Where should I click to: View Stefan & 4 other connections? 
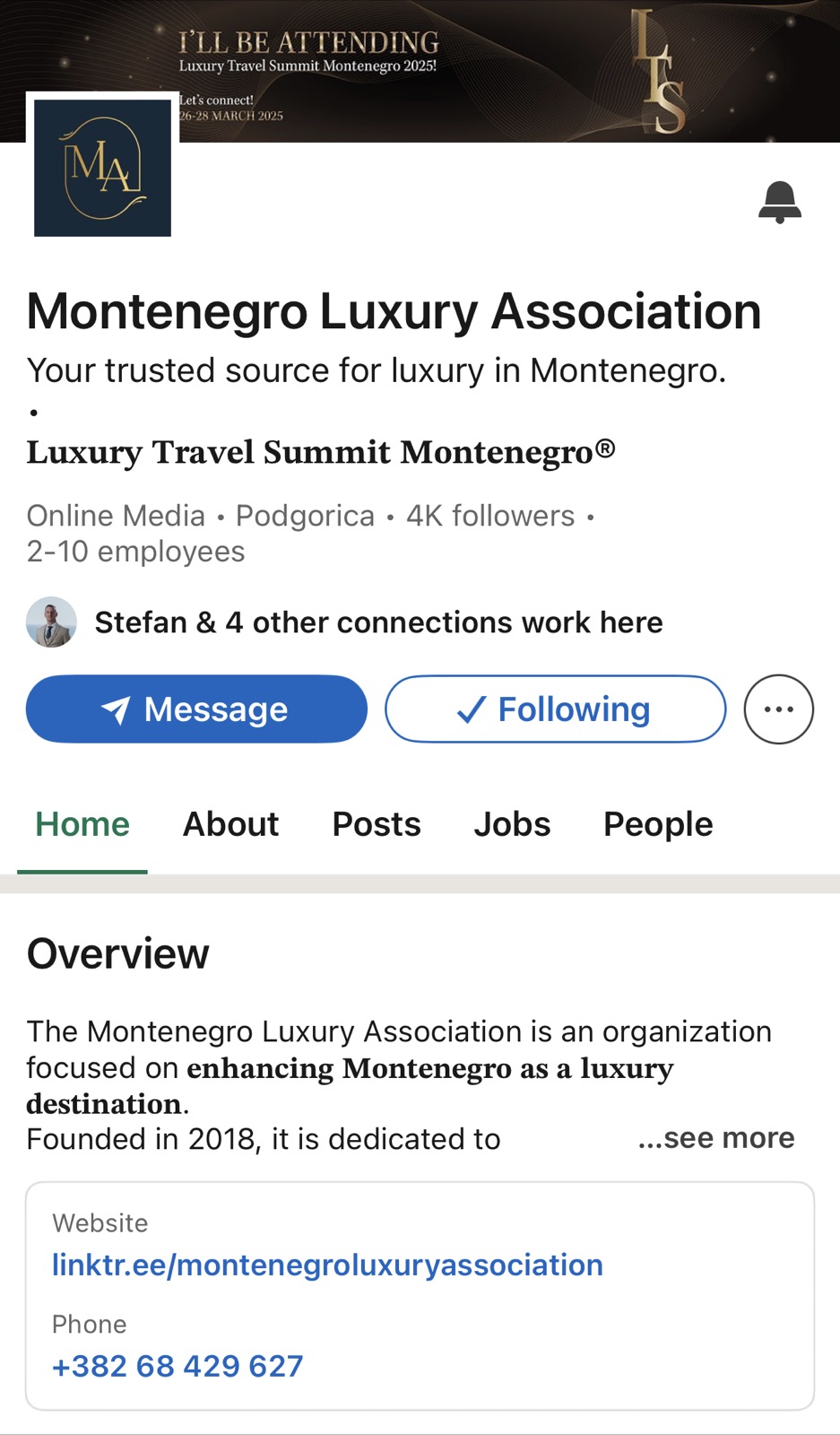point(378,622)
